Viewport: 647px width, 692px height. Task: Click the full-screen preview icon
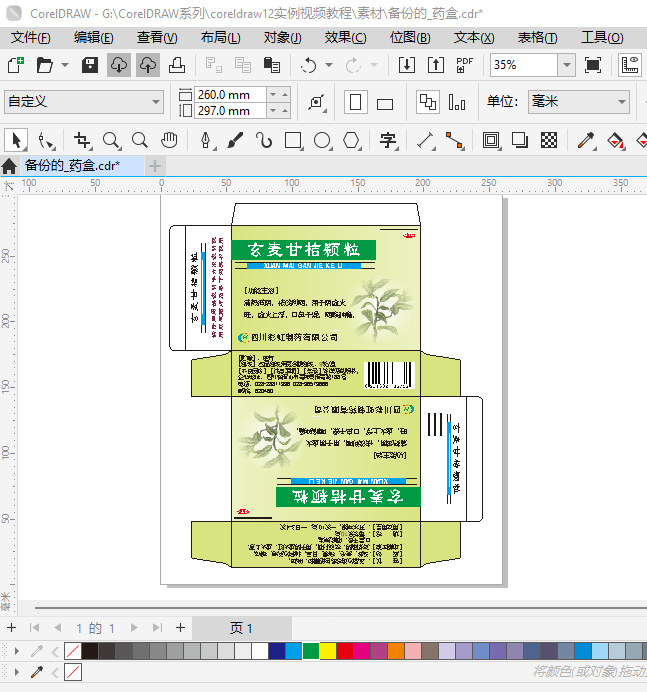pos(593,65)
